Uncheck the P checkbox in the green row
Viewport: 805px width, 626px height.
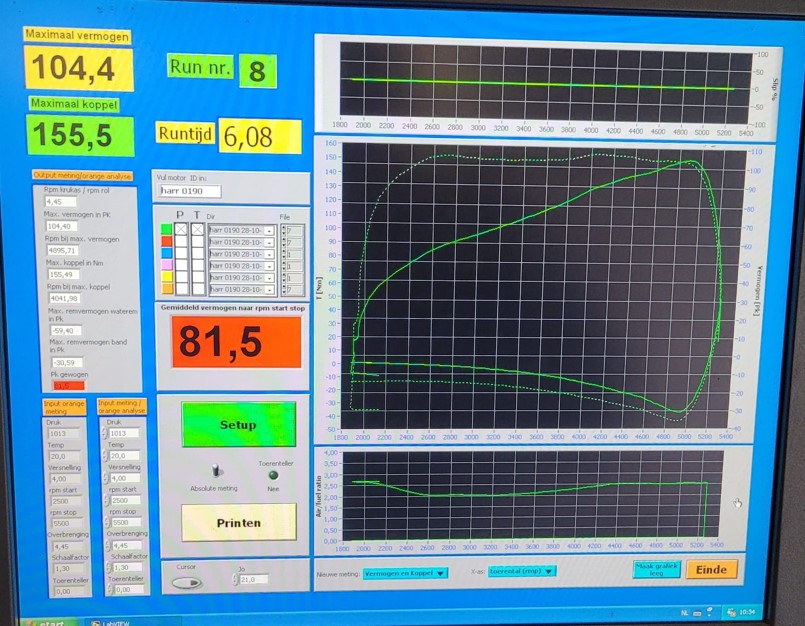click(x=181, y=230)
